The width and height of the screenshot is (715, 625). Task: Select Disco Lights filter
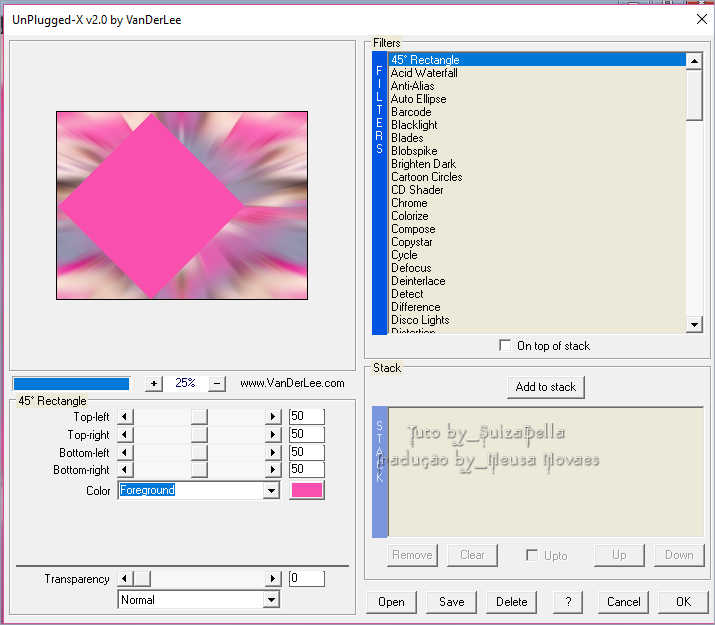pos(537,320)
